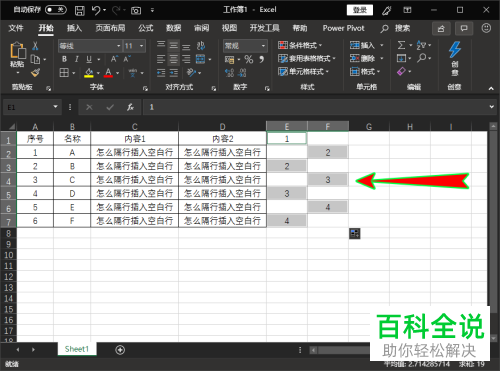This screenshot has height=371, width=500.
Task: Toggle Align Right
Action: pyautogui.click(x=186, y=59)
